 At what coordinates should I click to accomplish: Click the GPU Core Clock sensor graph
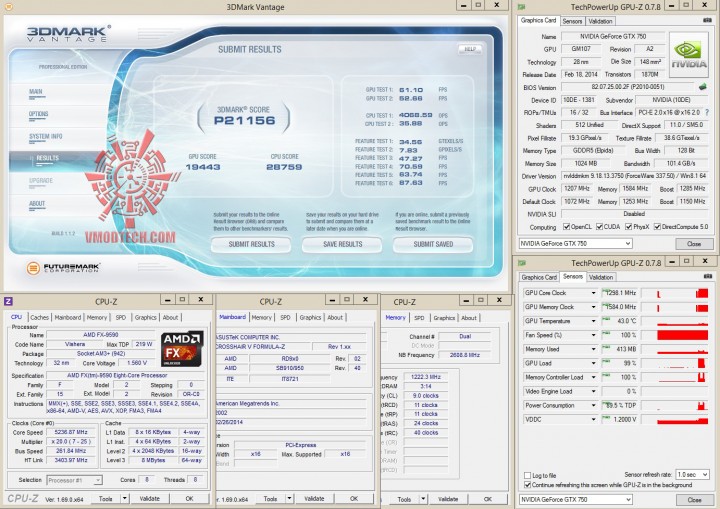(675, 293)
